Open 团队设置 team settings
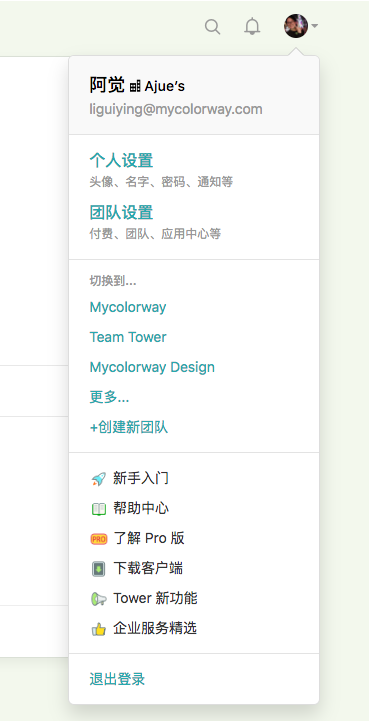Screen dimensions: 369x721 (121, 212)
